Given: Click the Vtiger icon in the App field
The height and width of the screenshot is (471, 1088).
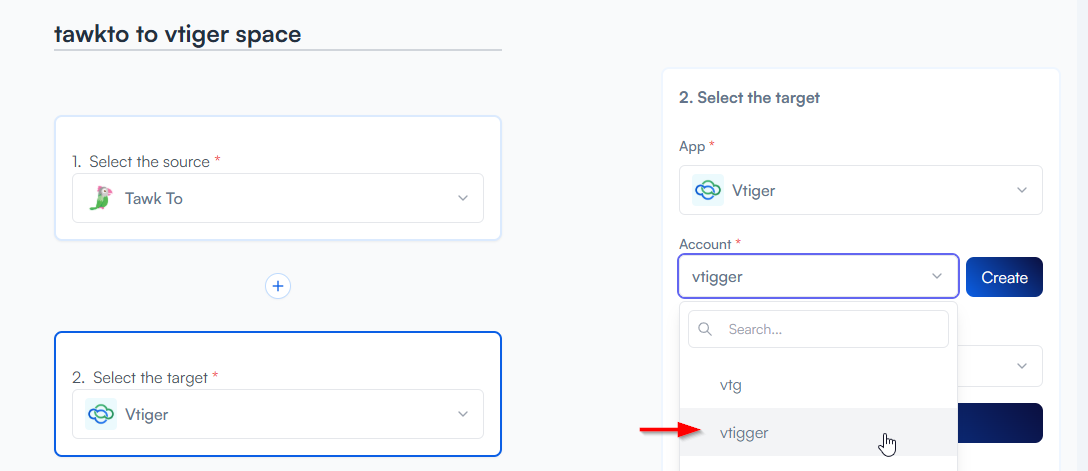Looking at the screenshot, I should pyautogui.click(x=709, y=190).
